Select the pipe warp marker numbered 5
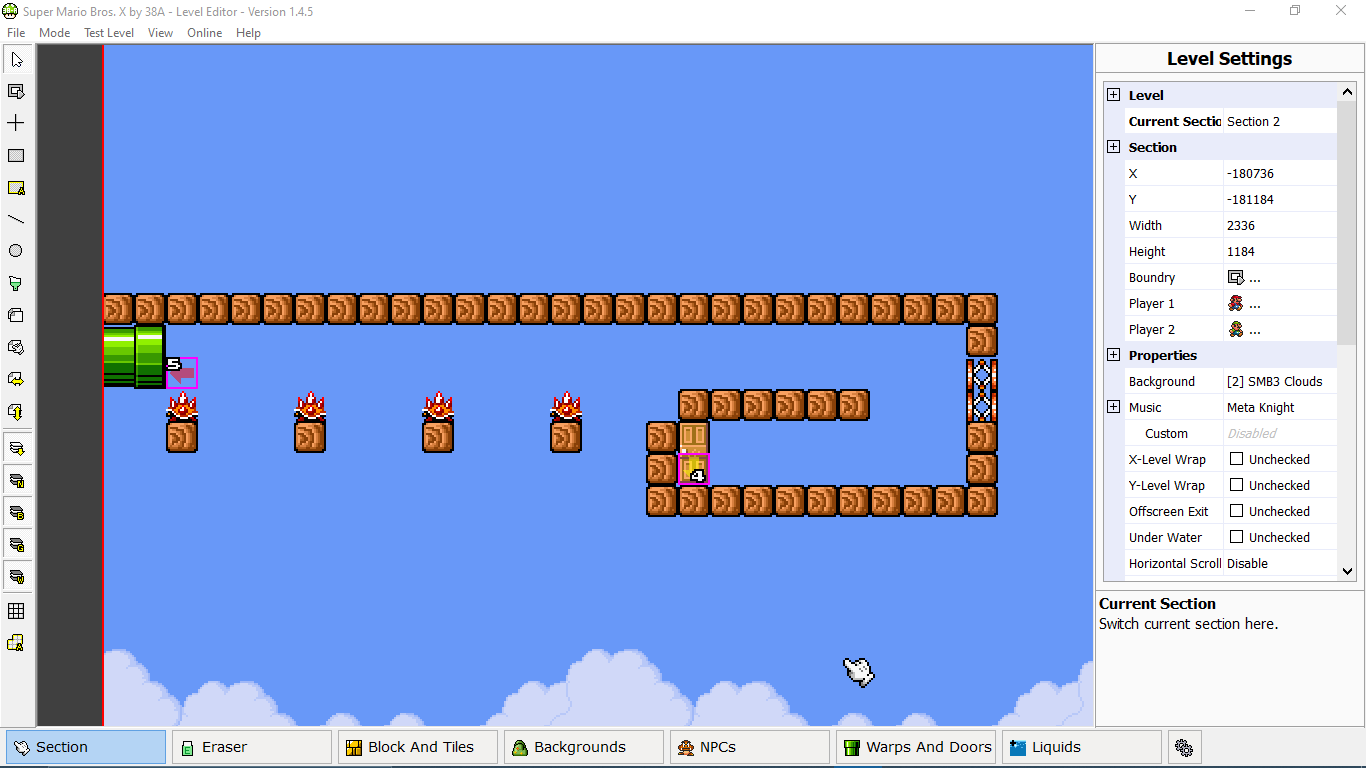Screen dimensions: 1366x768 (x=181, y=372)
